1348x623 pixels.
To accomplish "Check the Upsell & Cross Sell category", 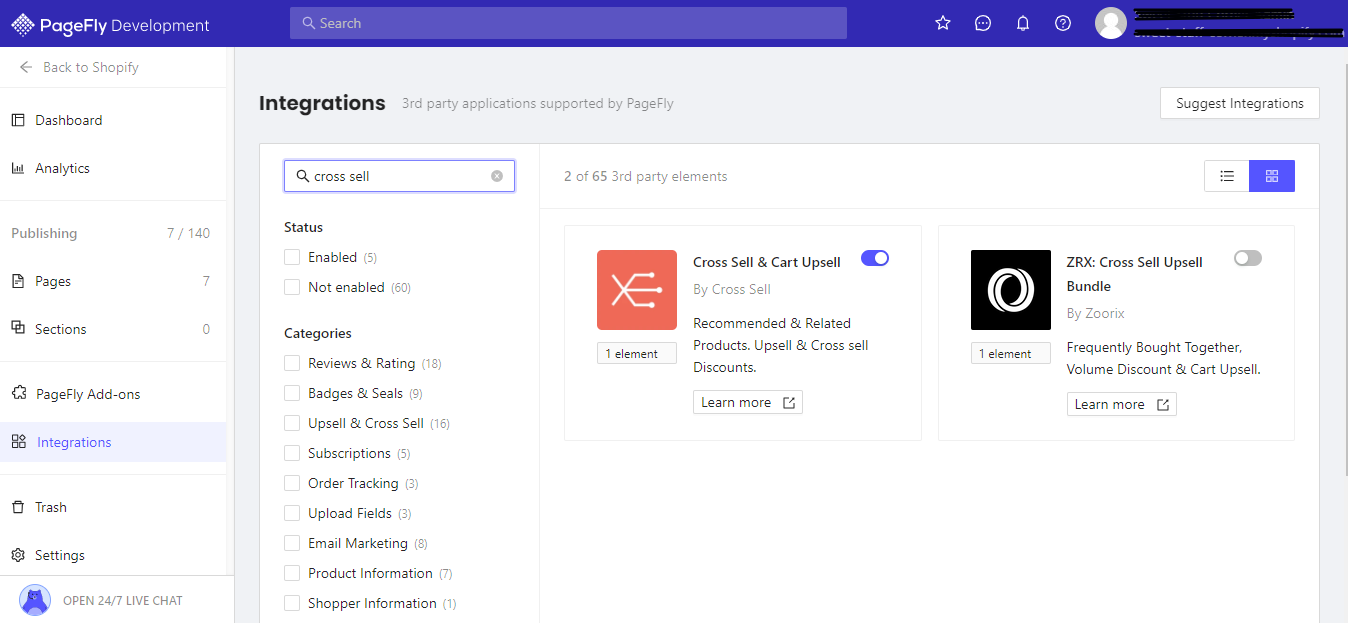I will pyautogui.click(x=292, y=423).
